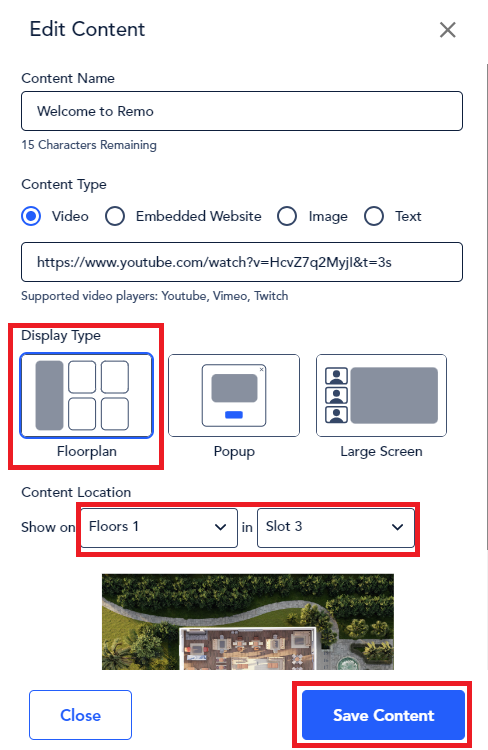
Task: Open the Floors 1 dropdown
Action: [x=159, y=528]
